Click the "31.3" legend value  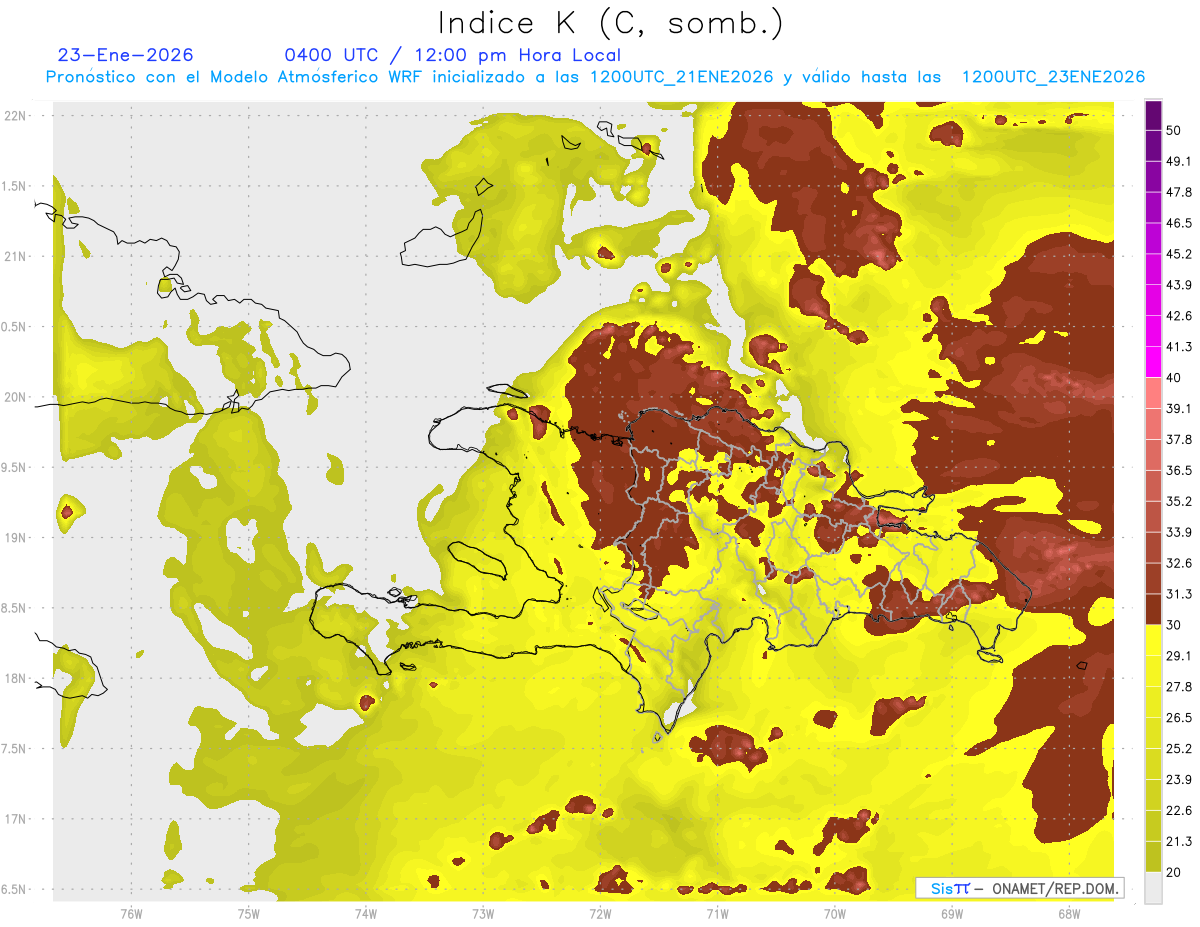click(x=1179, y=594)
